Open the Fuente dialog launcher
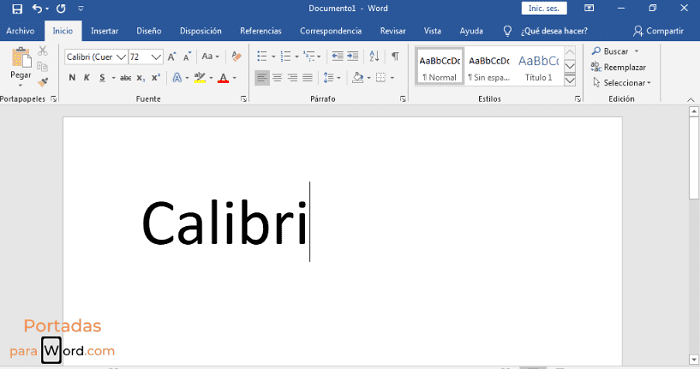Image resolution: width=700 pixels, height=369 pixels. [x=244, y=99]
